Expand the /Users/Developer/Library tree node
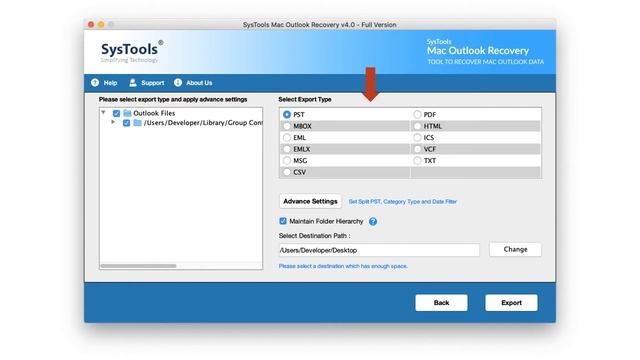Image resolution: width=640 pixels, height=360 pixels. [113, 122]
